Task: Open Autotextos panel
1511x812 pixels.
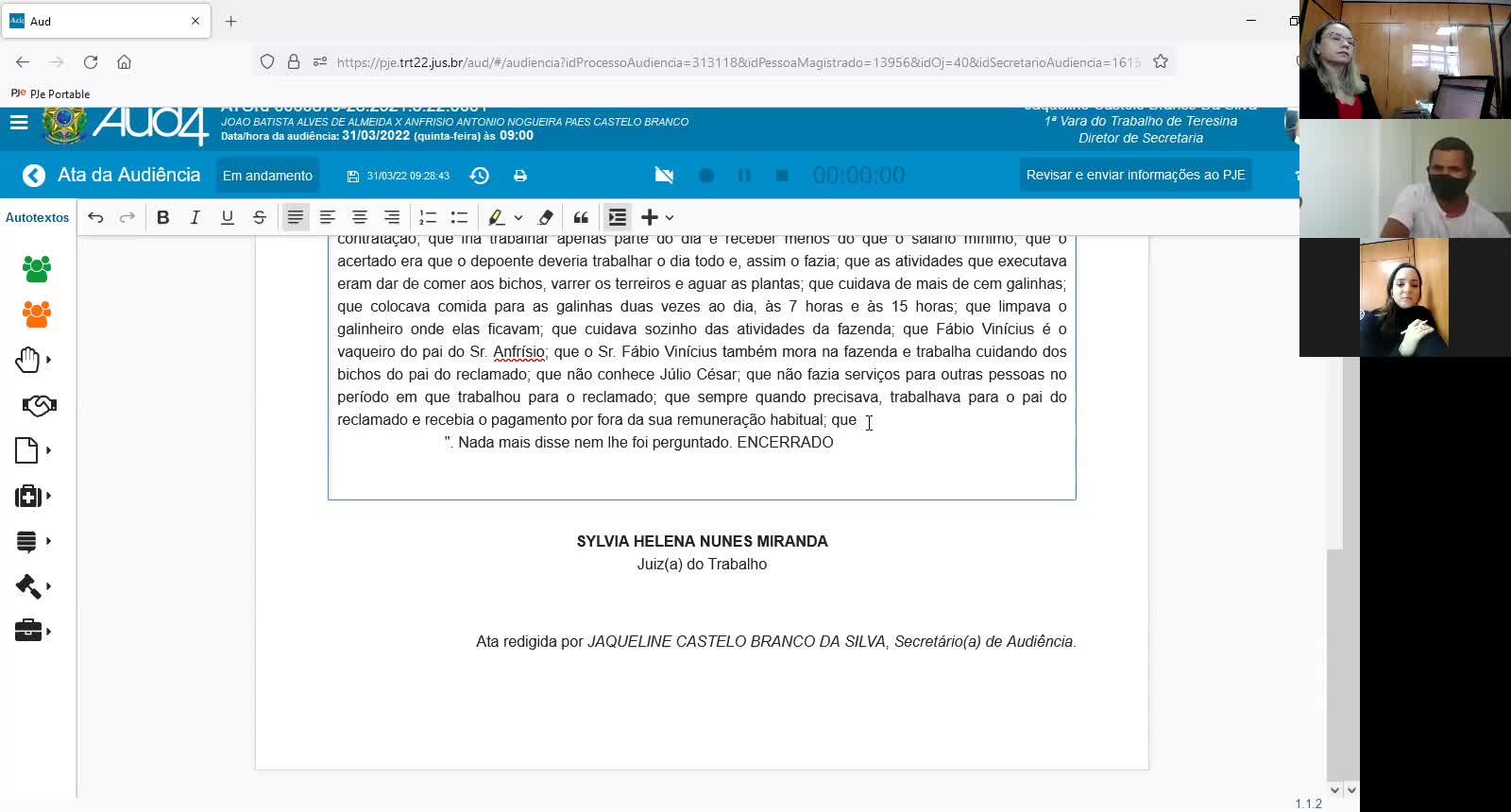Action: point(38,217)
